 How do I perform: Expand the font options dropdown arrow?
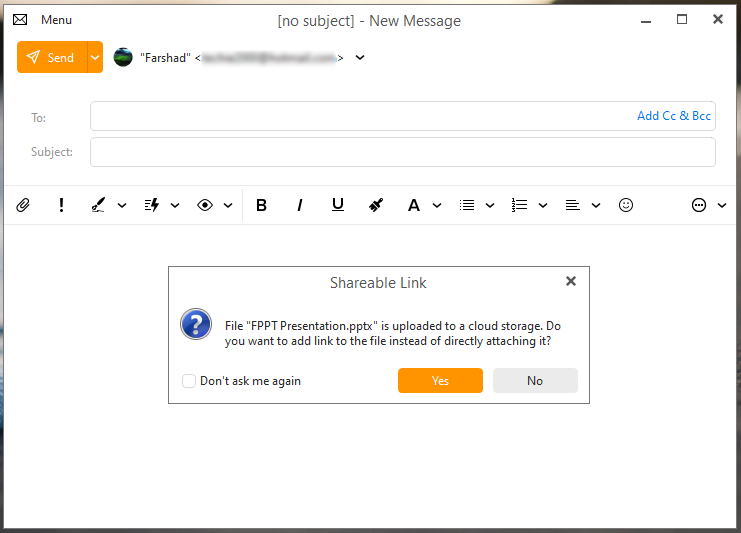point(437,205)
